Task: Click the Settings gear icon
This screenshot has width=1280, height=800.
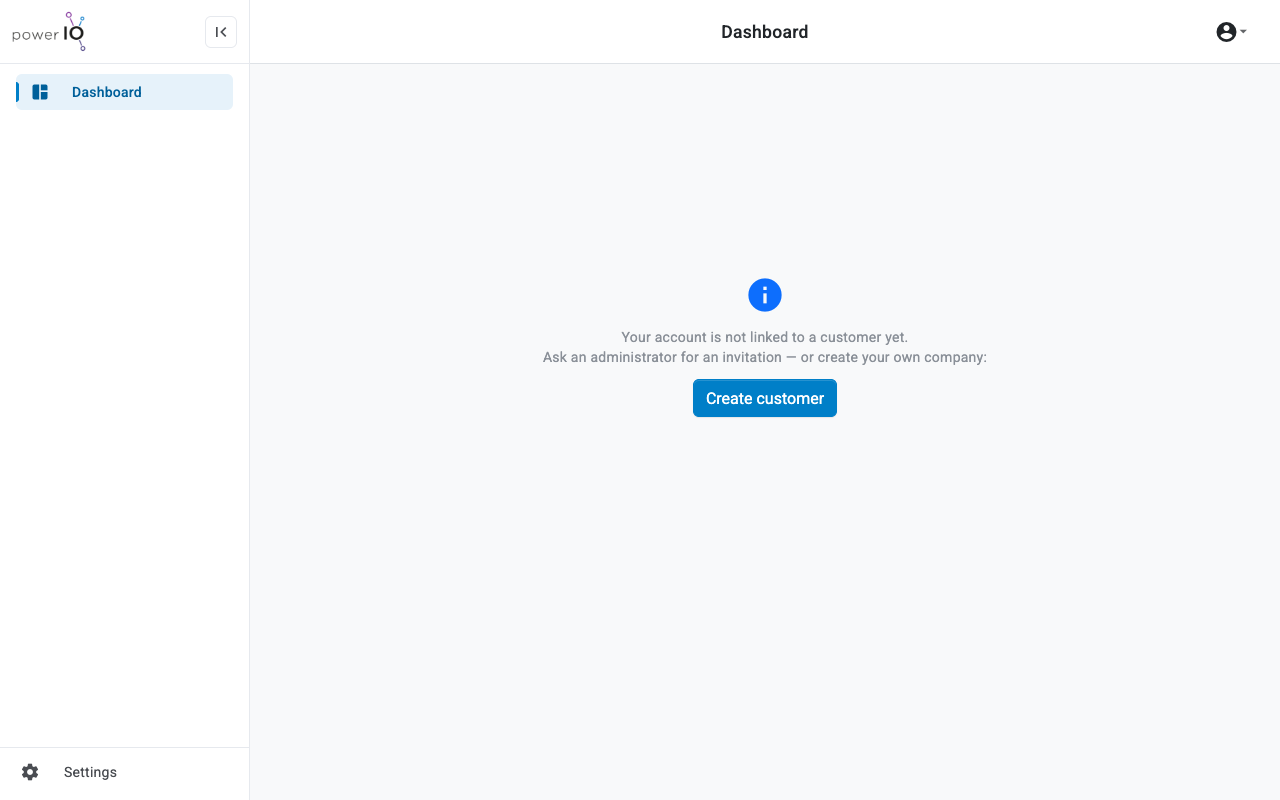Action: coord(30,772)
